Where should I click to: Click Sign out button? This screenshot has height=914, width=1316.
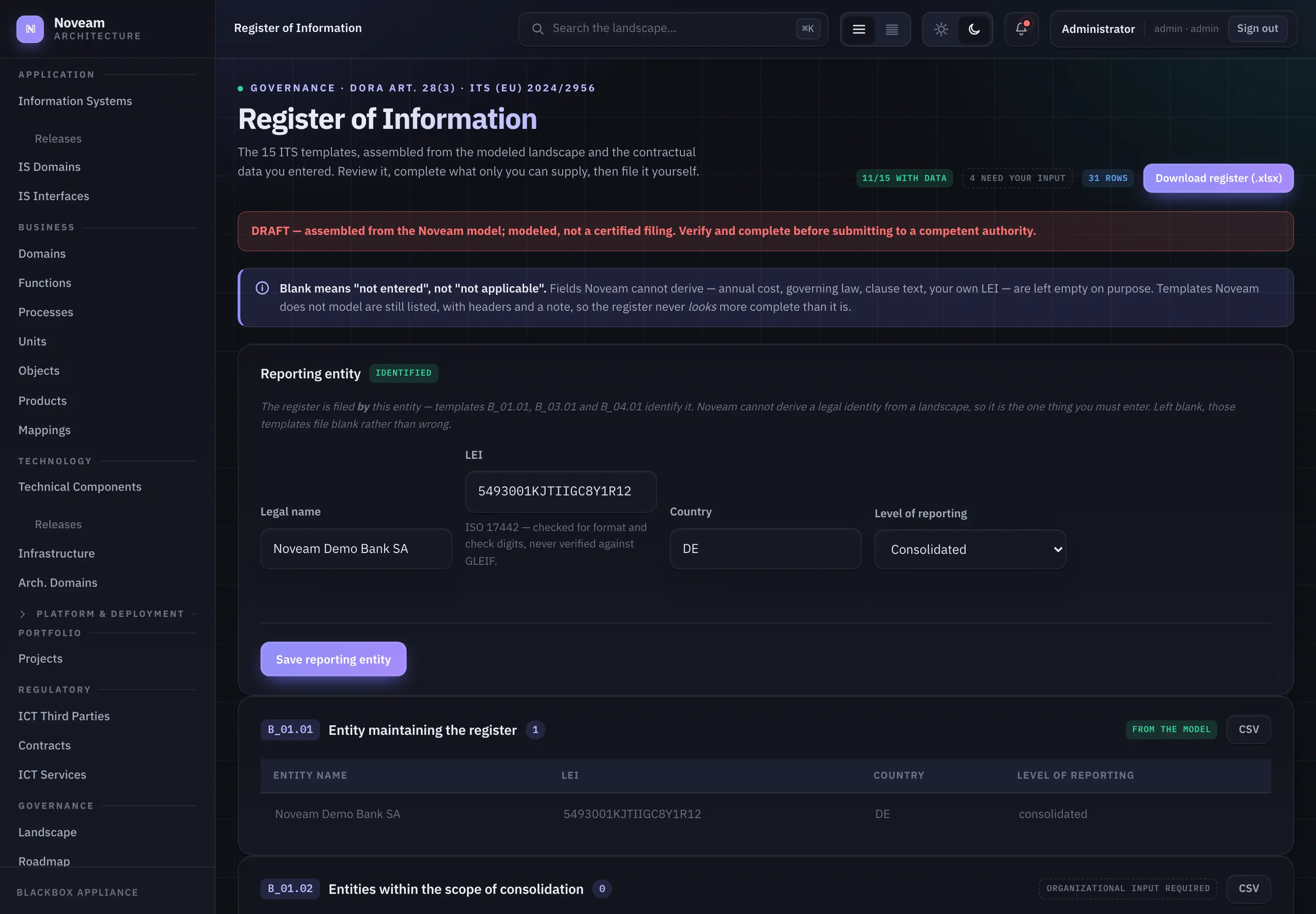point(1257,29)
